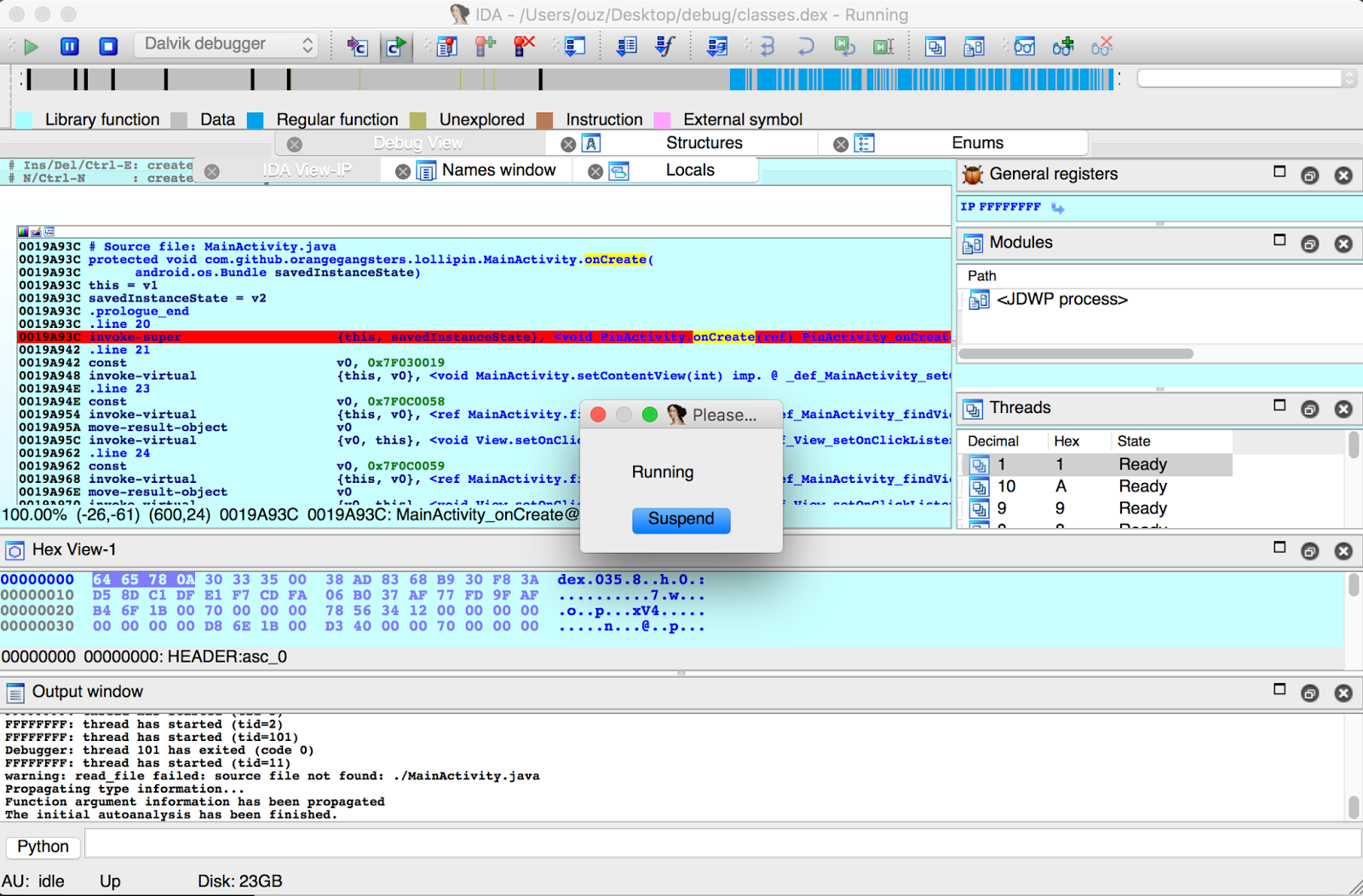
Task: Click the run to code icon
Action: (395, 46)
